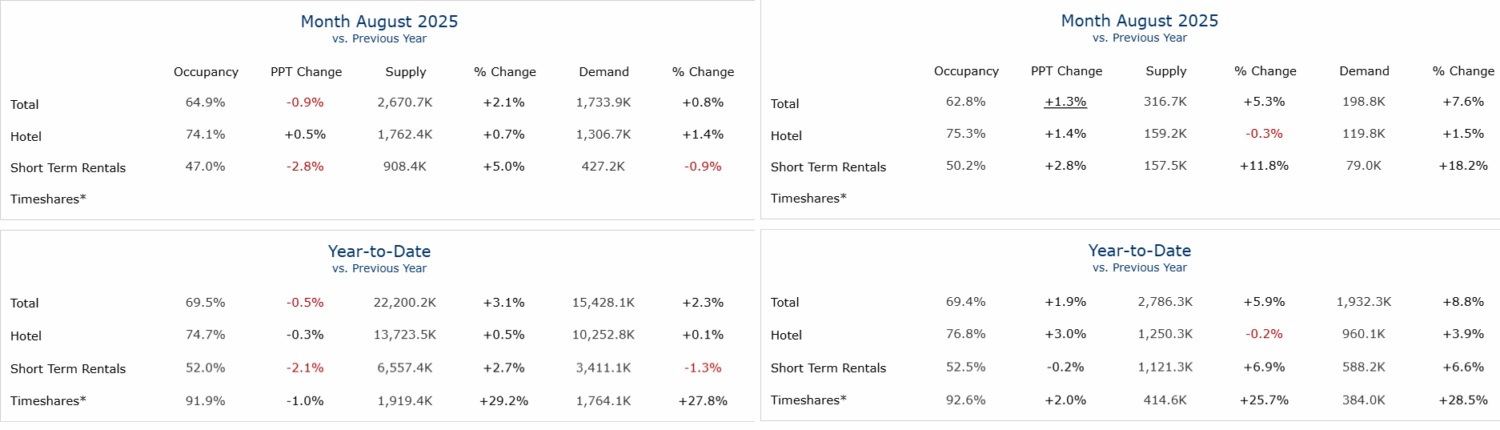Click the red -2.8% PPT change value
The width and height of the screenshot is (1500, 430).
pyautogui.click(x=305, y=167)
